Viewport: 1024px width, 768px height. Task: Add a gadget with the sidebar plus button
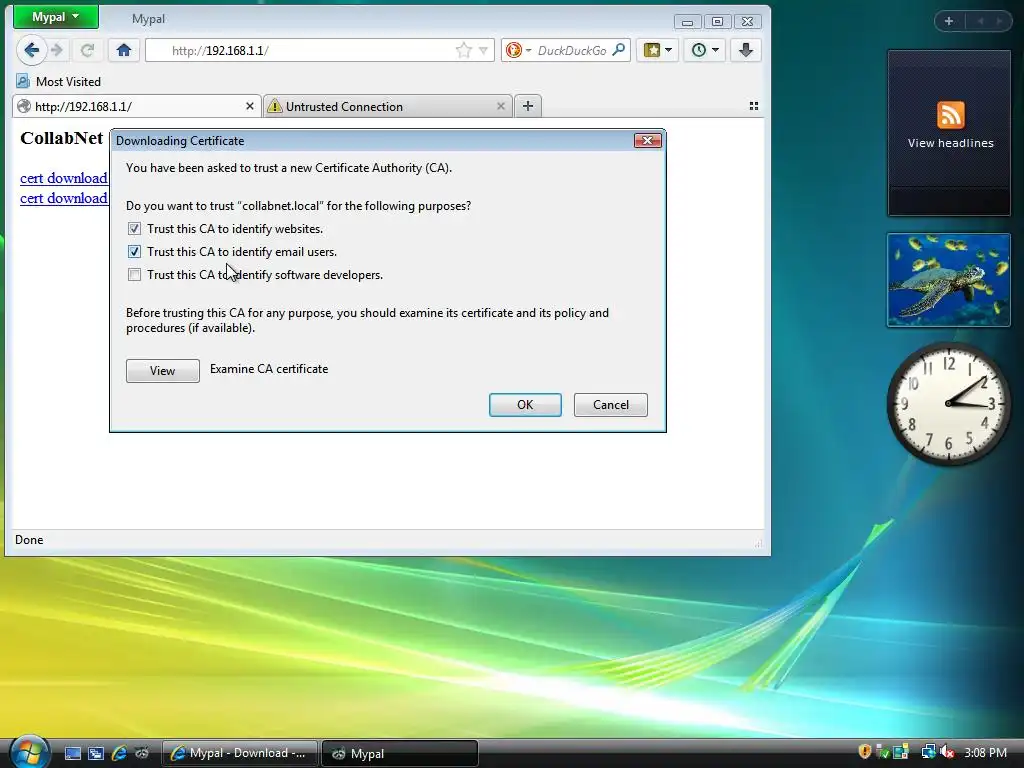949,21
